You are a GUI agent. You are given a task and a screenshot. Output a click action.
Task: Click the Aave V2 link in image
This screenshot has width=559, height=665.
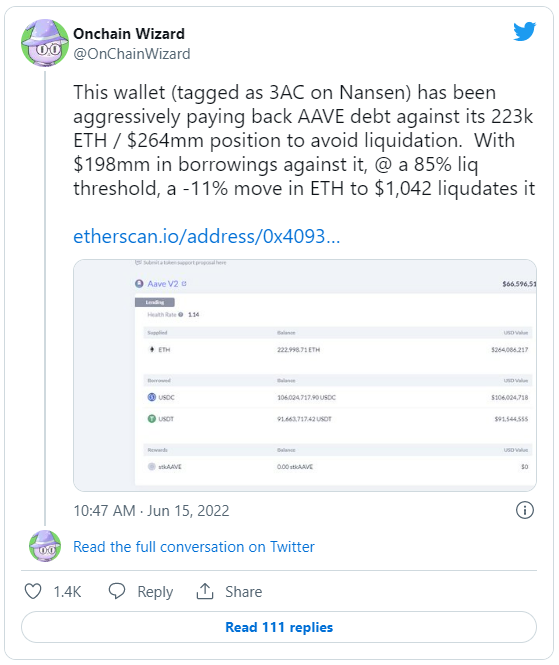[163, 284]
